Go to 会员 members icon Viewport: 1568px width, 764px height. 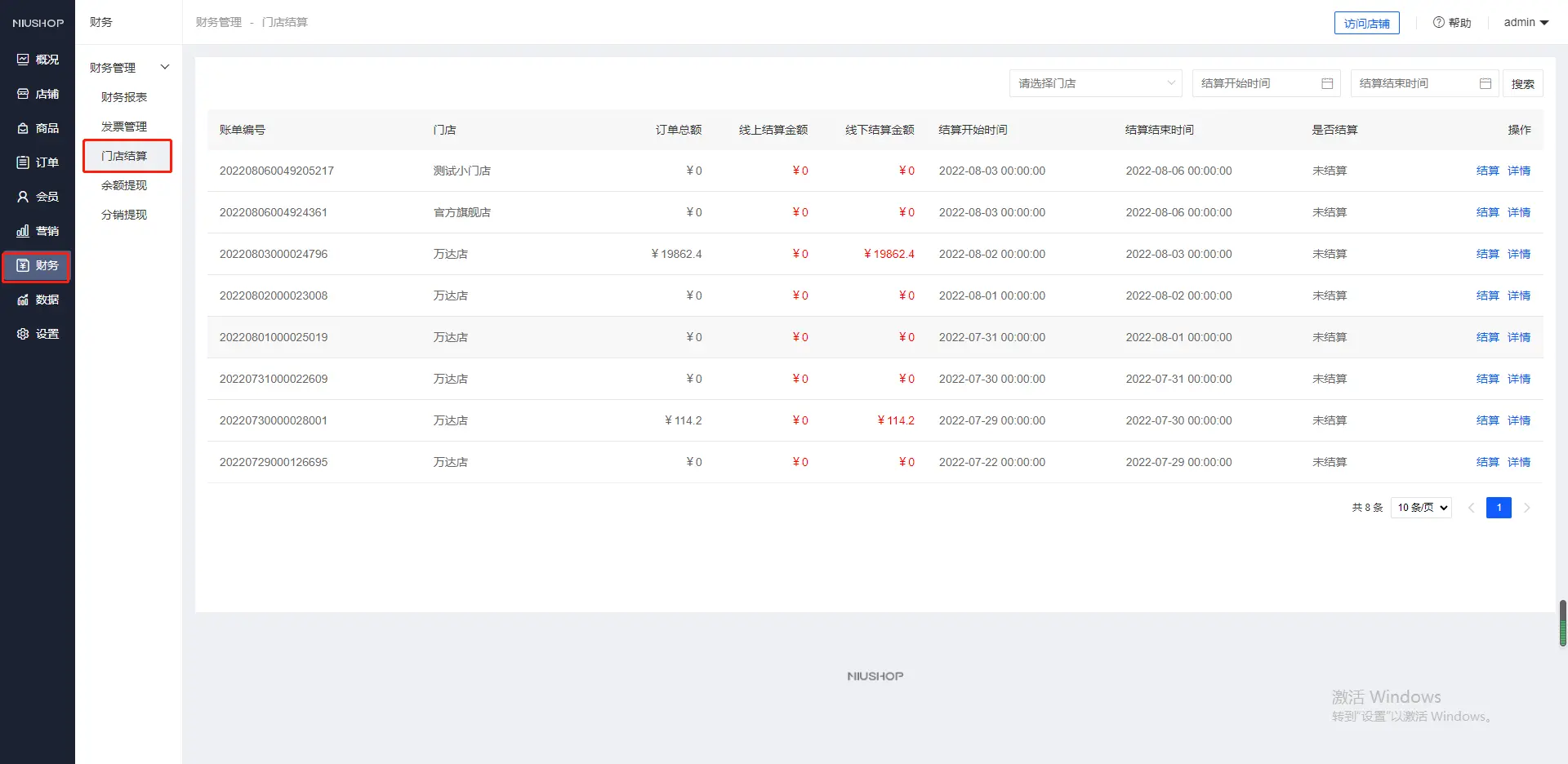point(23,197)
